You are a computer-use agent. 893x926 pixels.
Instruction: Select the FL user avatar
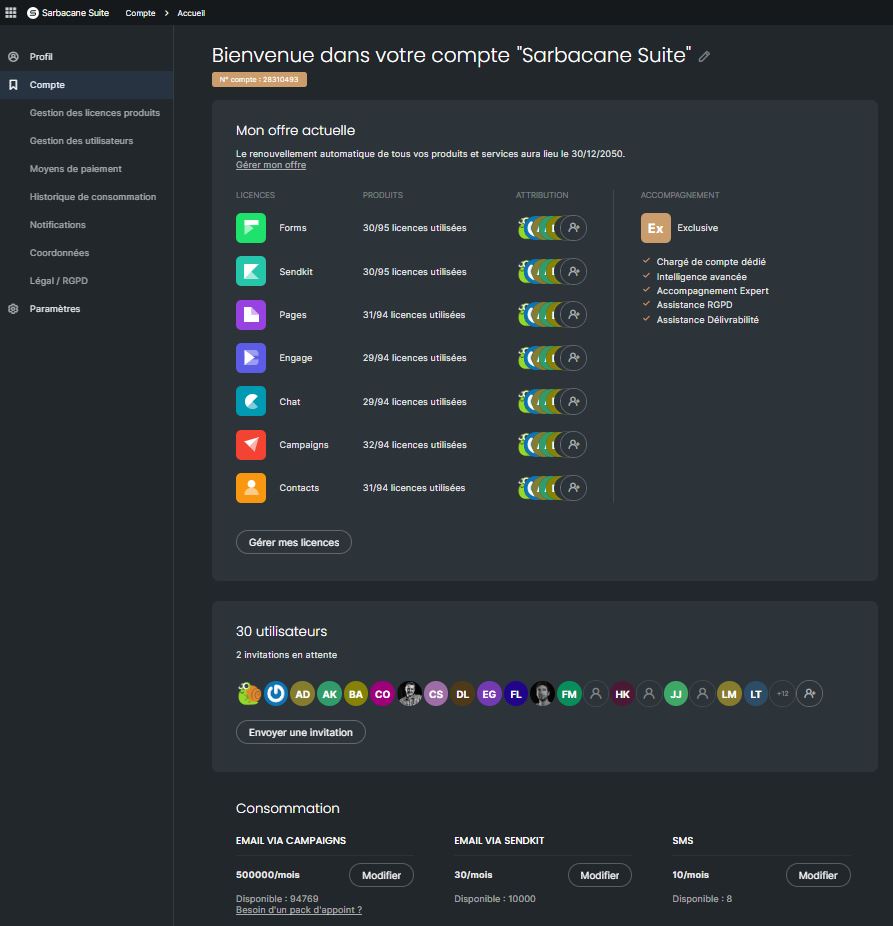coord(516,694)
